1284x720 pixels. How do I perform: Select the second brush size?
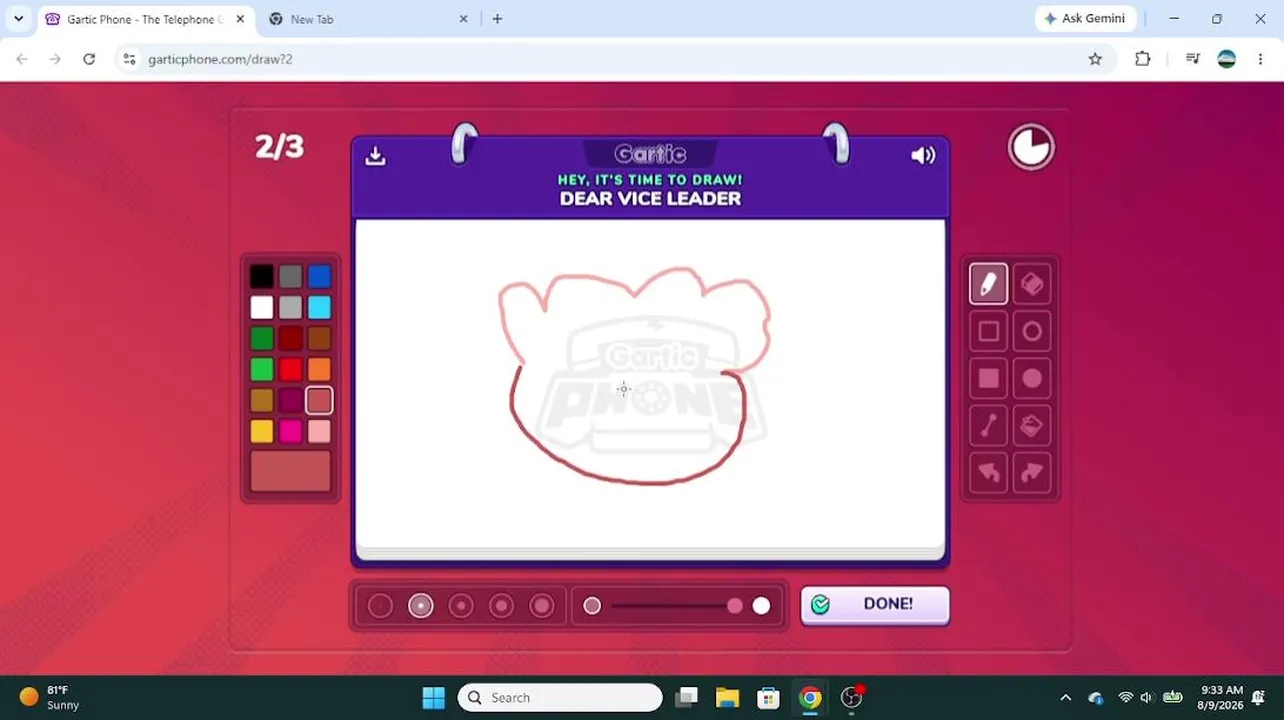click(x=421, y=605)
